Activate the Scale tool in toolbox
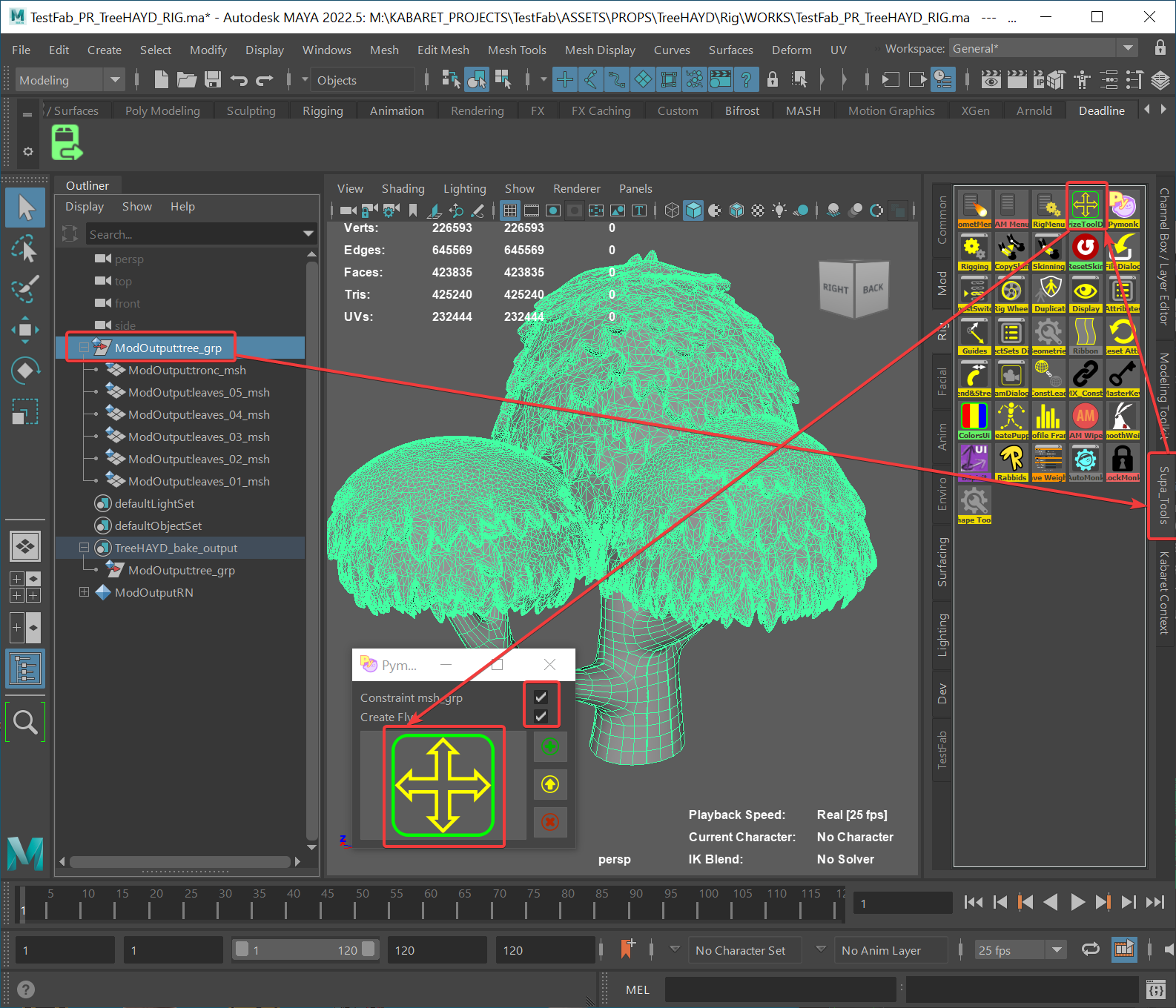The image size is (1176, 1008). pos(25,411)
